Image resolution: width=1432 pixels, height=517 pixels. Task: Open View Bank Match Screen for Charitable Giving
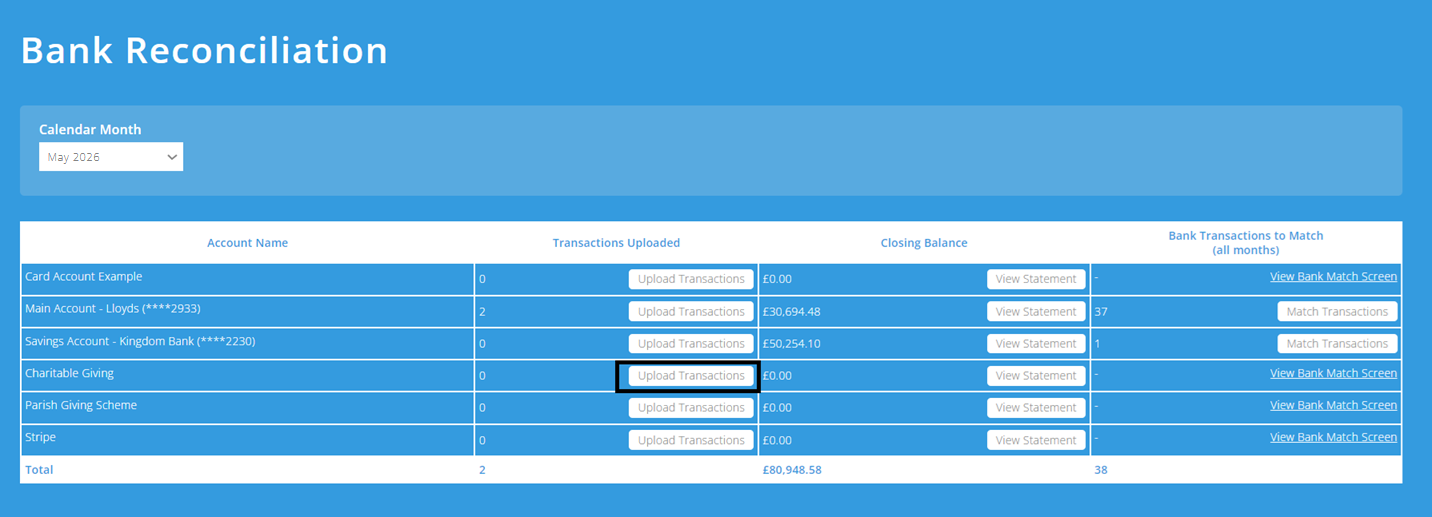(1333, 373)
